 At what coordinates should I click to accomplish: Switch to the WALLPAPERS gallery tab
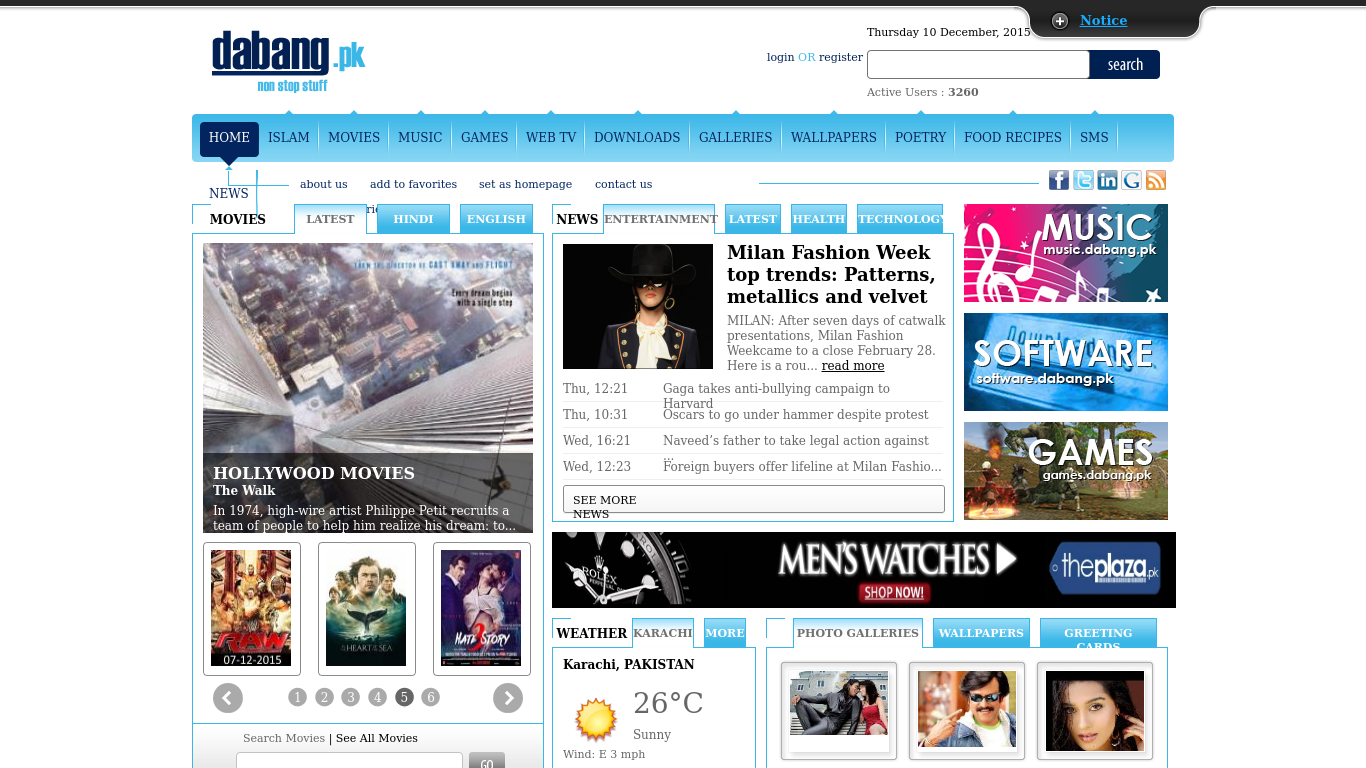[x=981, y=633]
